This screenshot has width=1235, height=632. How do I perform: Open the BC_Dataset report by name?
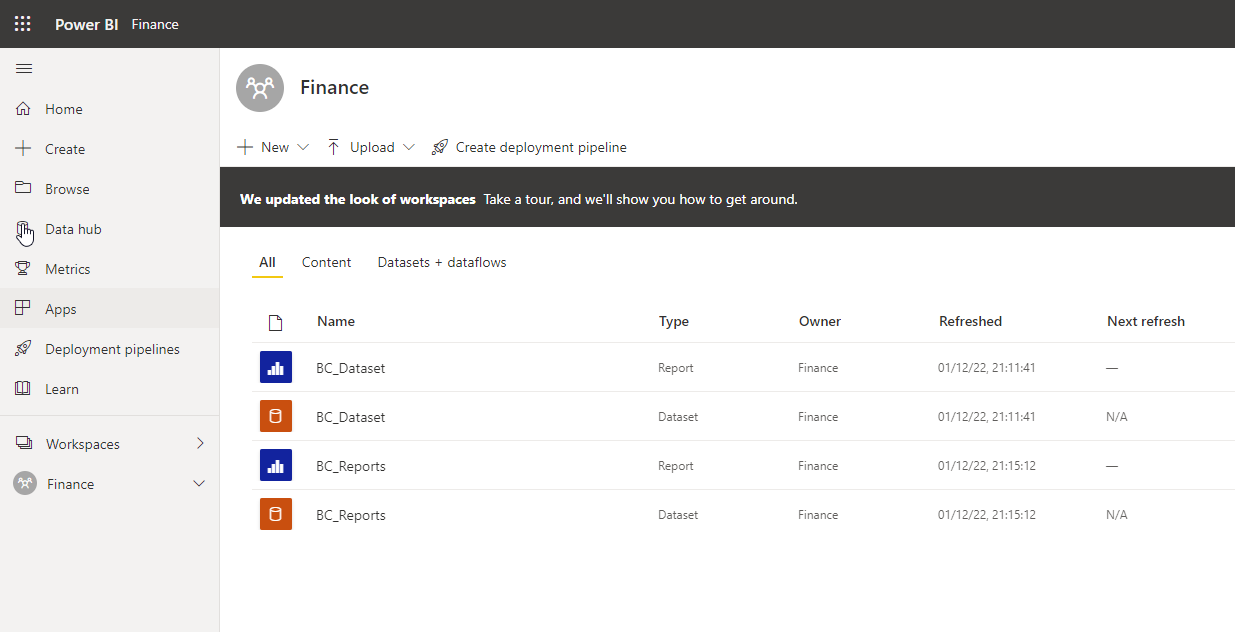pyautogui.click(x=351, y=368)
